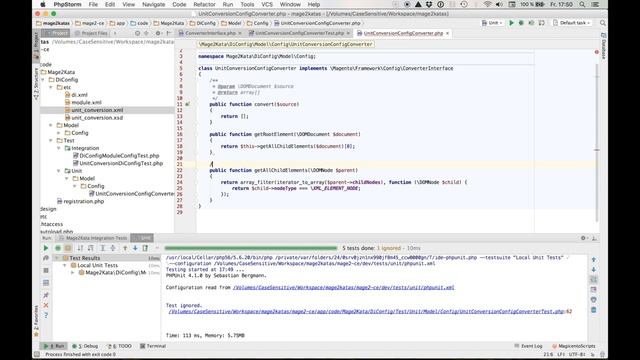Collapse all test result nodes
The image size is (640, 360).
[x=113, y=248]
